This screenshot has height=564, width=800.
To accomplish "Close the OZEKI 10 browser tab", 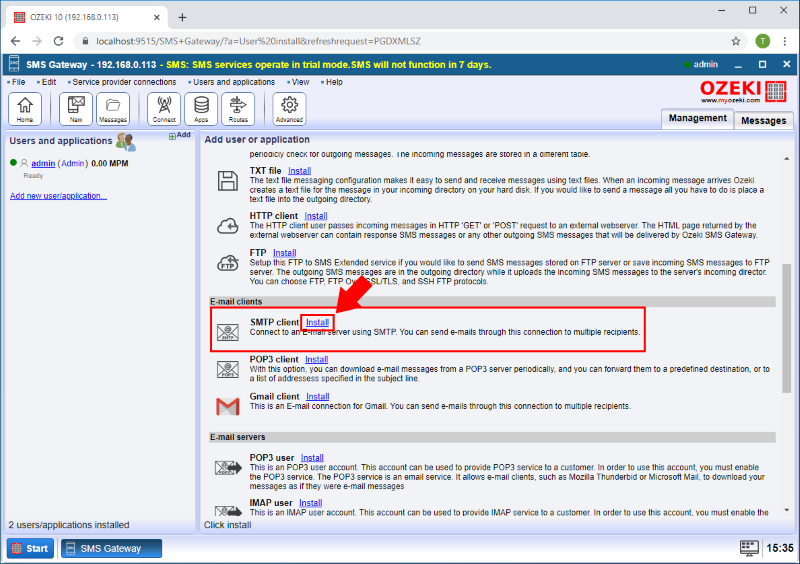I will (x=157, y=17).
